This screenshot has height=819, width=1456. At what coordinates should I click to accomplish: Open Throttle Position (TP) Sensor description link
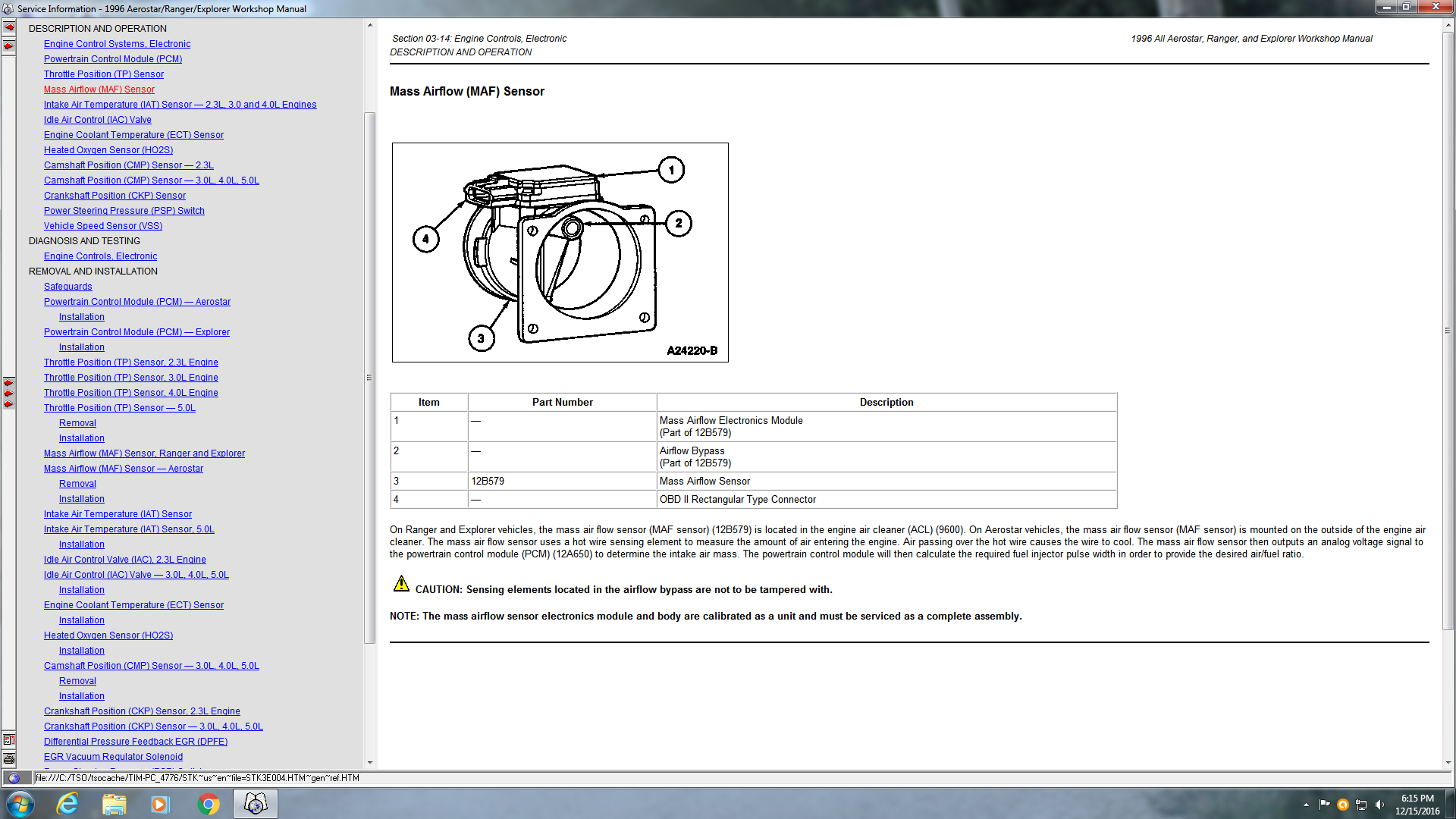(x=104, y=74)
